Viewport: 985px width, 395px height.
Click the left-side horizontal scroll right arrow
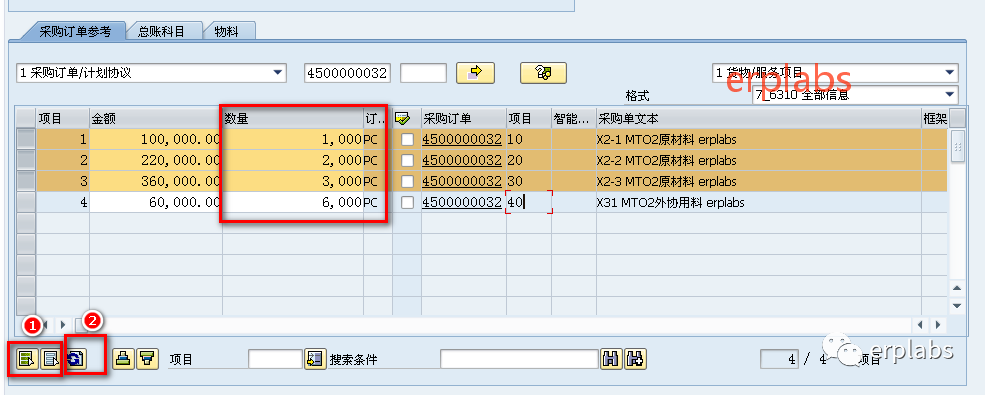(x=62, y=325)
